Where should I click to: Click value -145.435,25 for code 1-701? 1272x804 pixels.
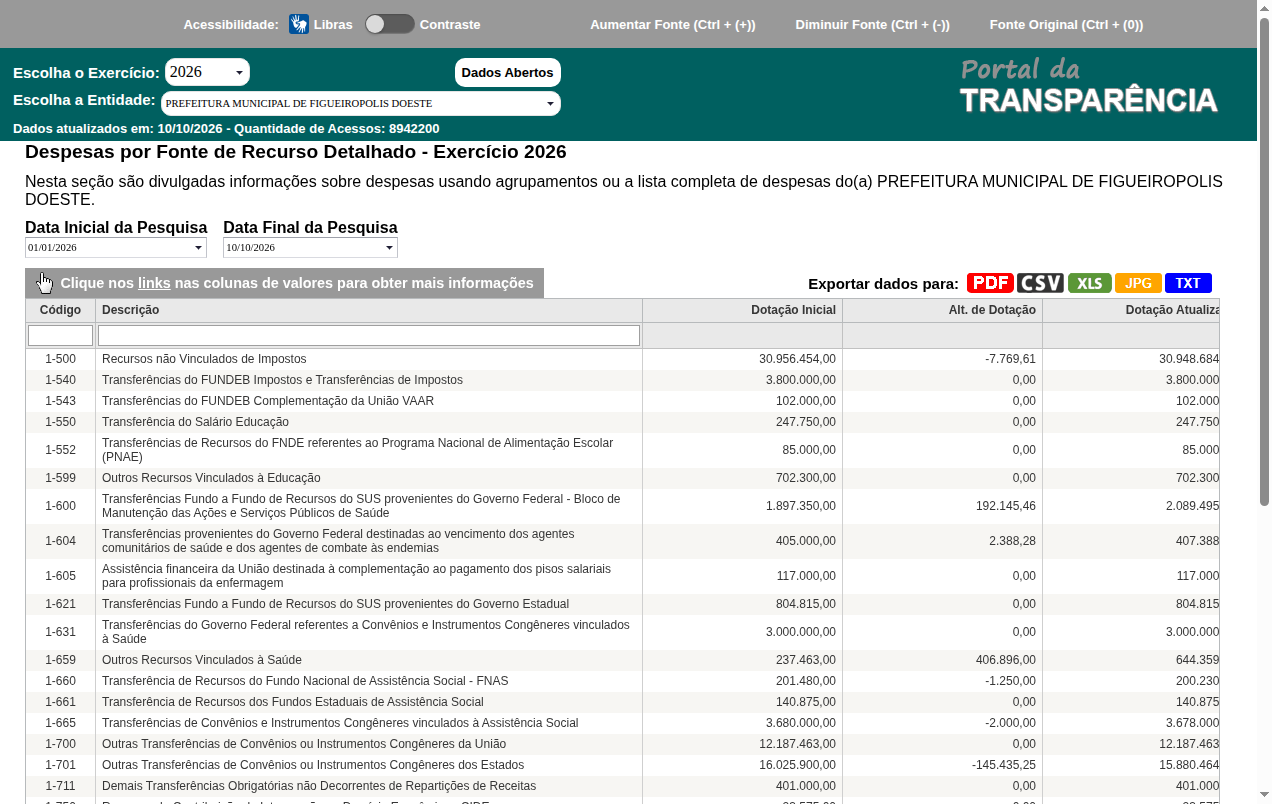(x=1003, y=765)
